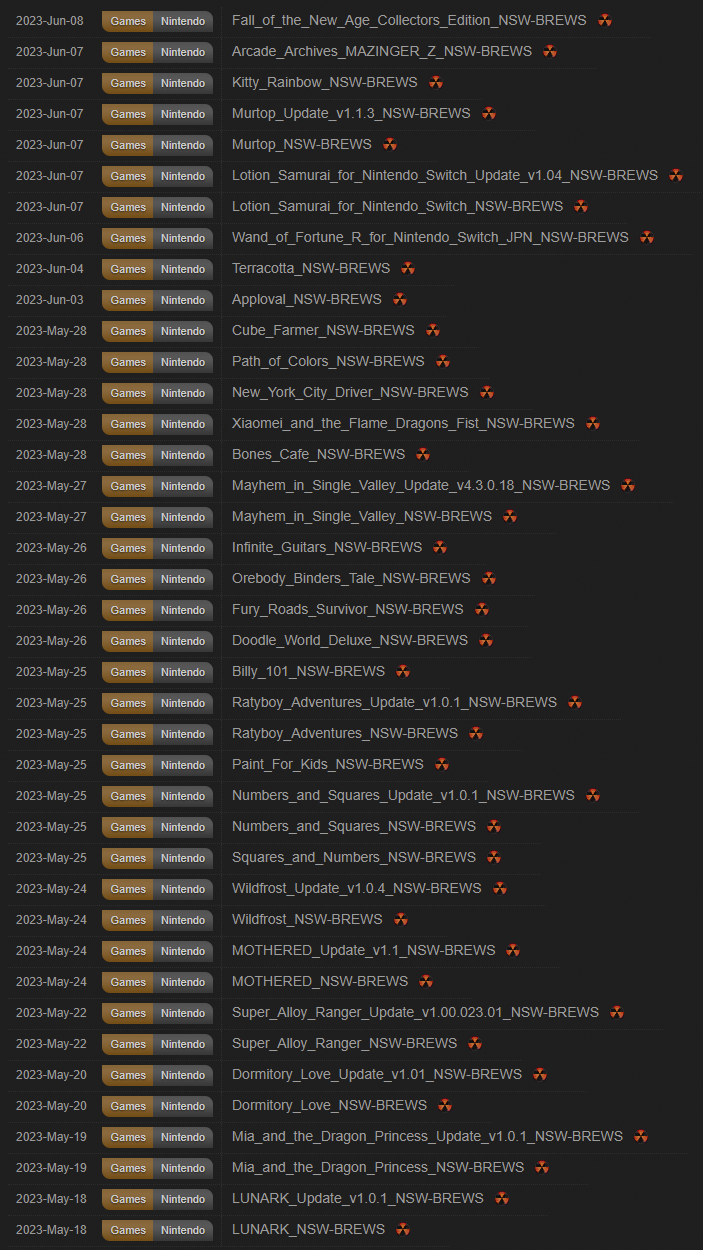Click Nintendo tag in Paint_For_Kids row
The image size is (703, 1250).
(x=183, y=765)
